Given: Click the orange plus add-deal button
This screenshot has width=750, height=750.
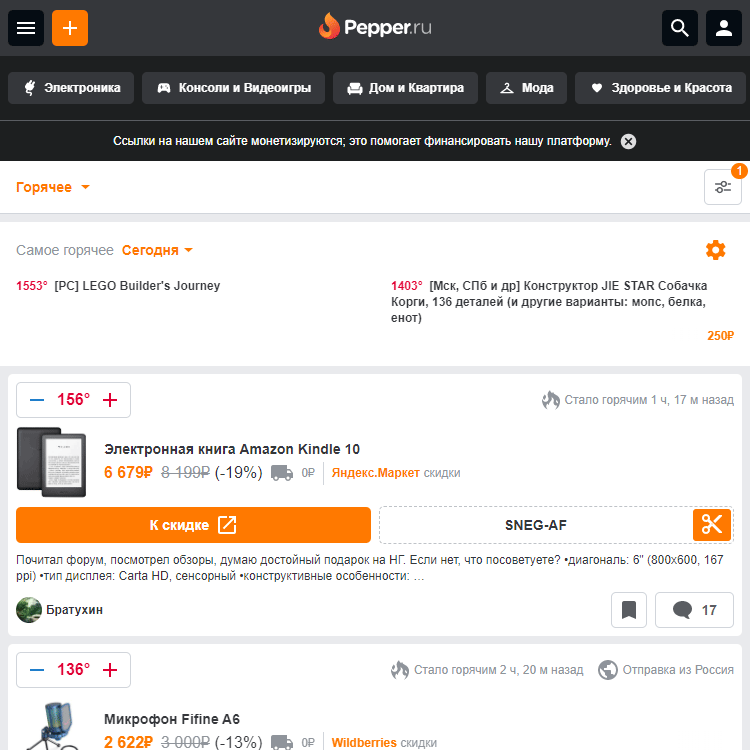Looking at the screenshot, I should click(x=70, y=28).
